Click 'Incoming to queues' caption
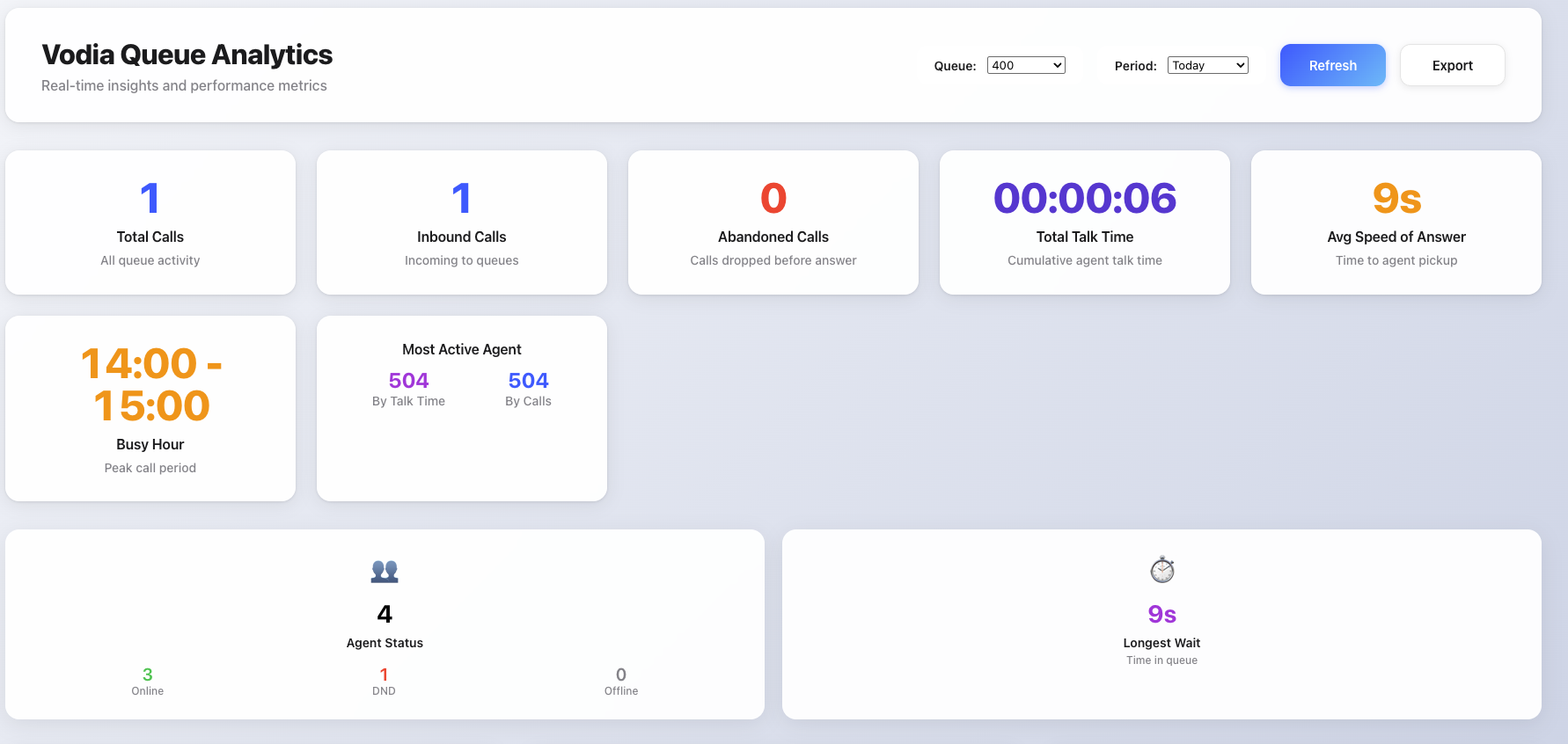The height and width of the screenshot is (744, 1568). pyautogui.click(x=462, y=260)
